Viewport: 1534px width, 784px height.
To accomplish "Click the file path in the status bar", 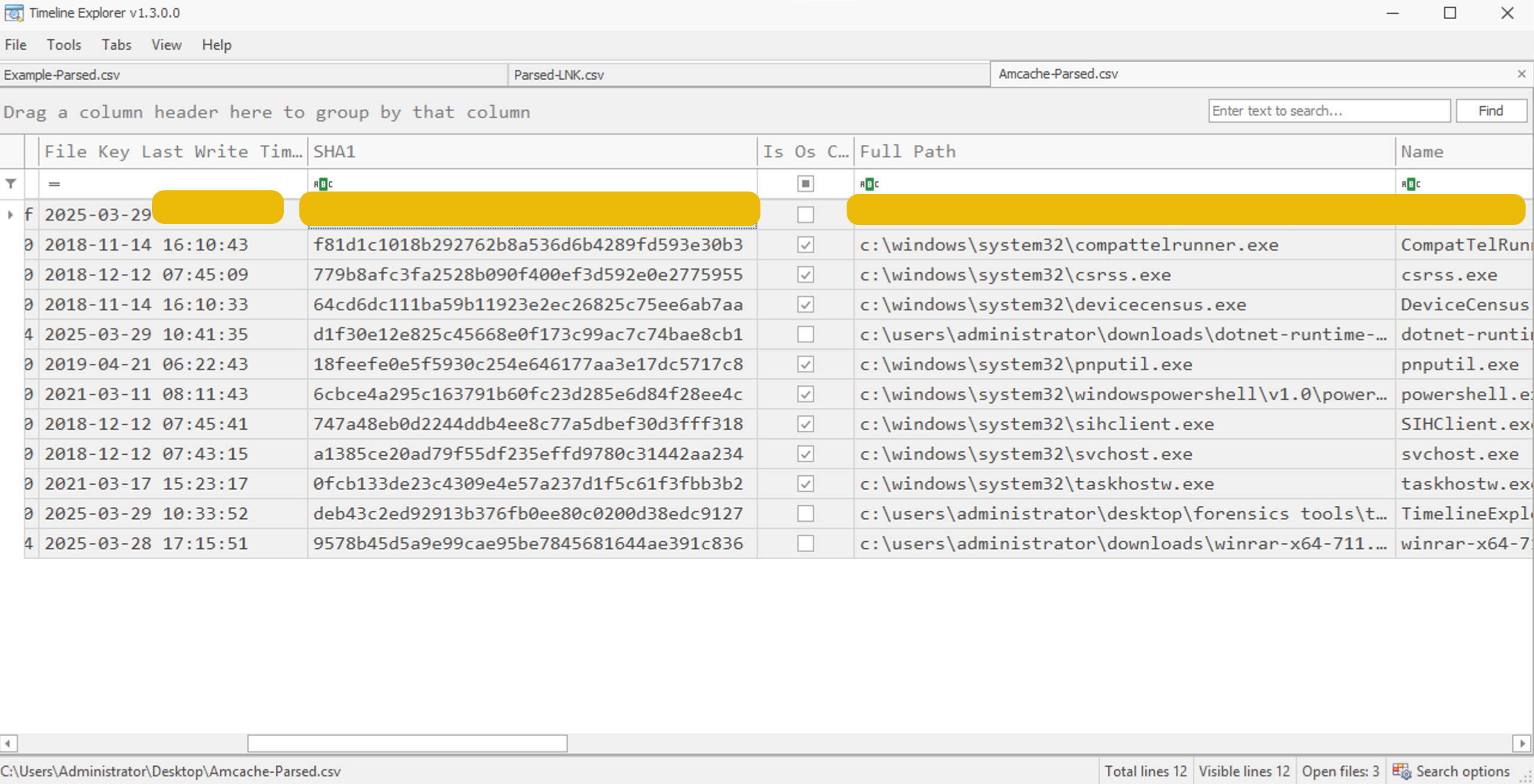I will click(171, 771).
